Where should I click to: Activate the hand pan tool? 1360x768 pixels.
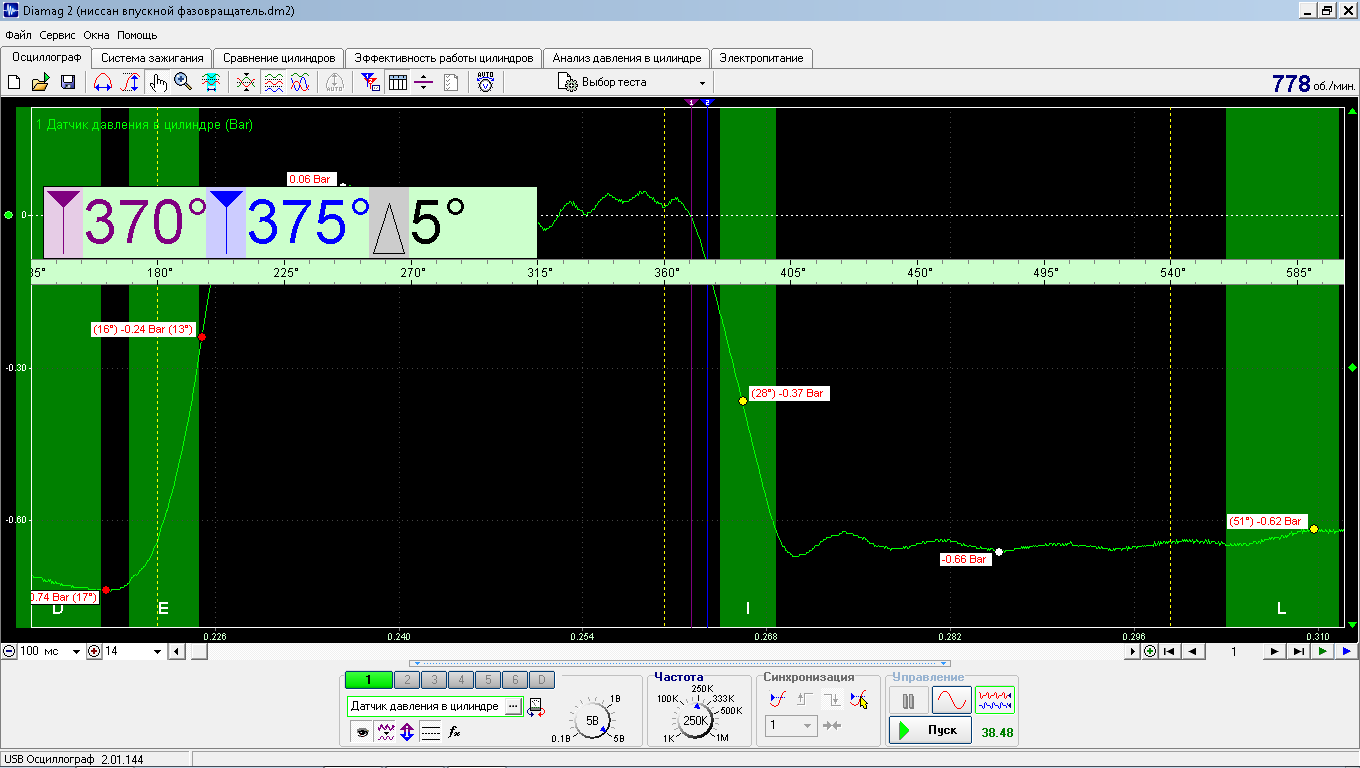(158, 83)
